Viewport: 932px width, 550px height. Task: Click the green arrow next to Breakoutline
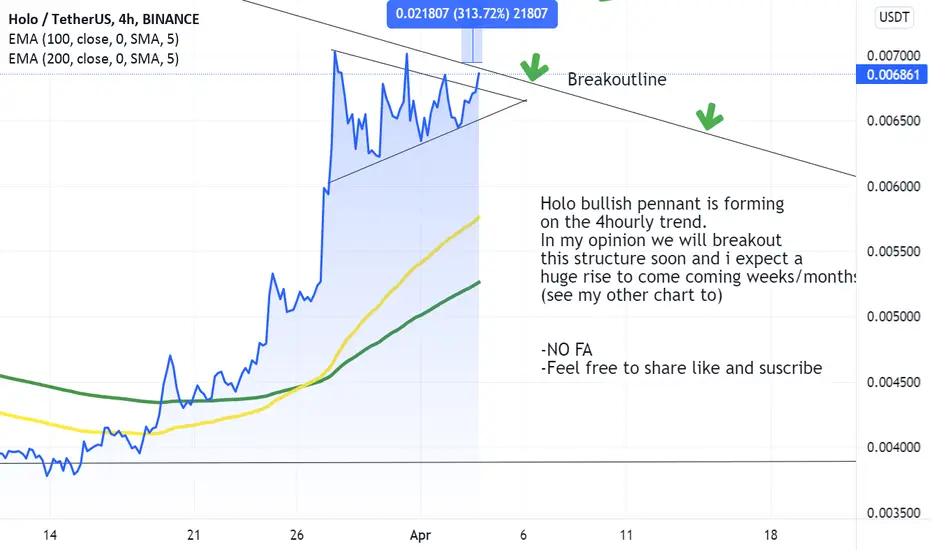point(534,67)
